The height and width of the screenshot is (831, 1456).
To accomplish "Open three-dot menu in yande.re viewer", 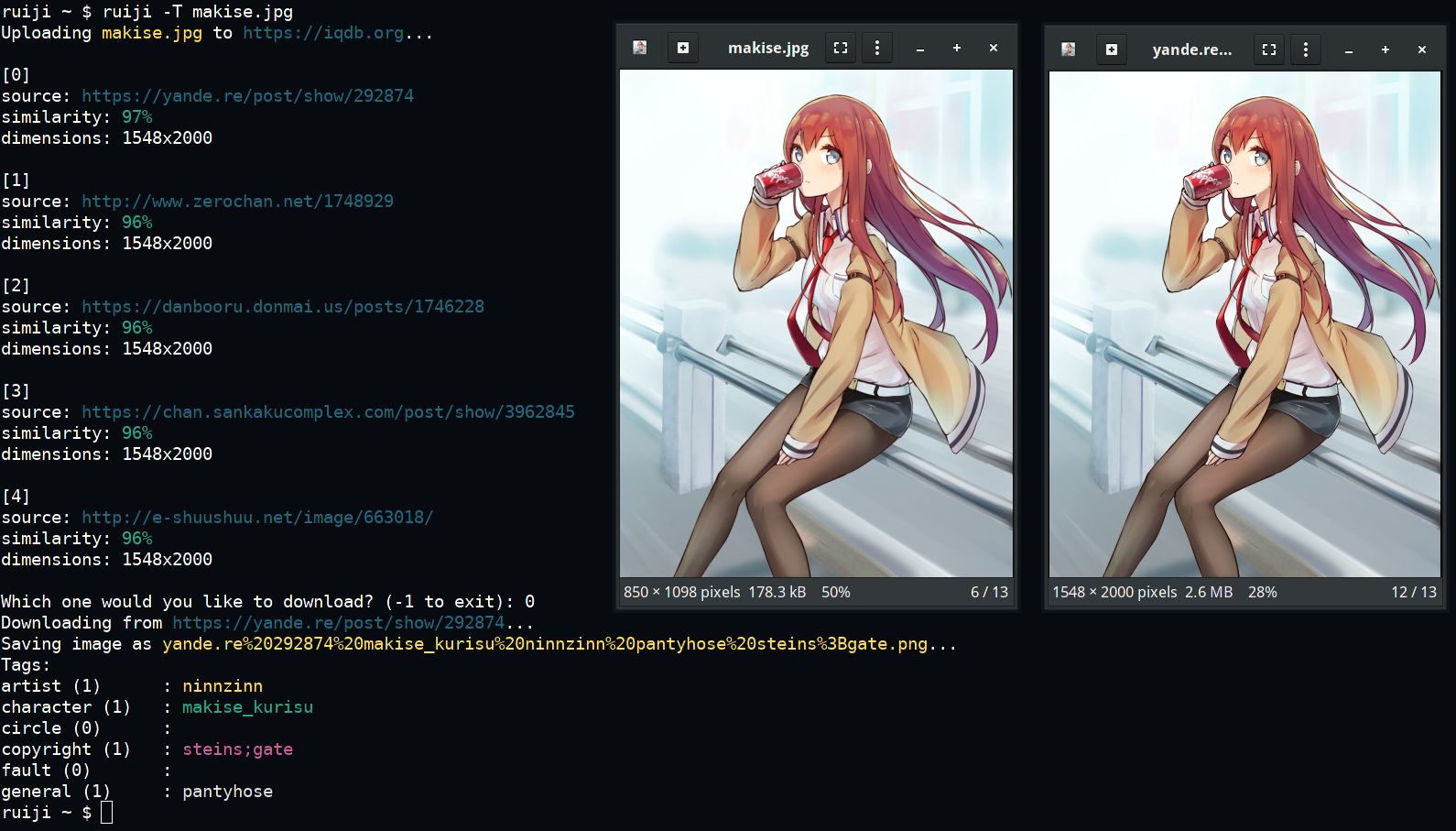I will (1306, 49).
